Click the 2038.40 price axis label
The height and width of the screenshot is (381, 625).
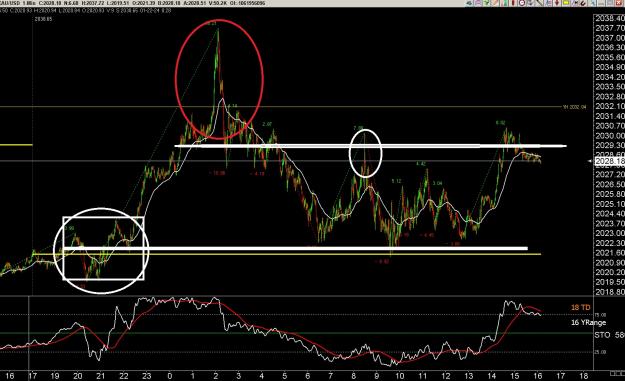[x=610, y=18]
